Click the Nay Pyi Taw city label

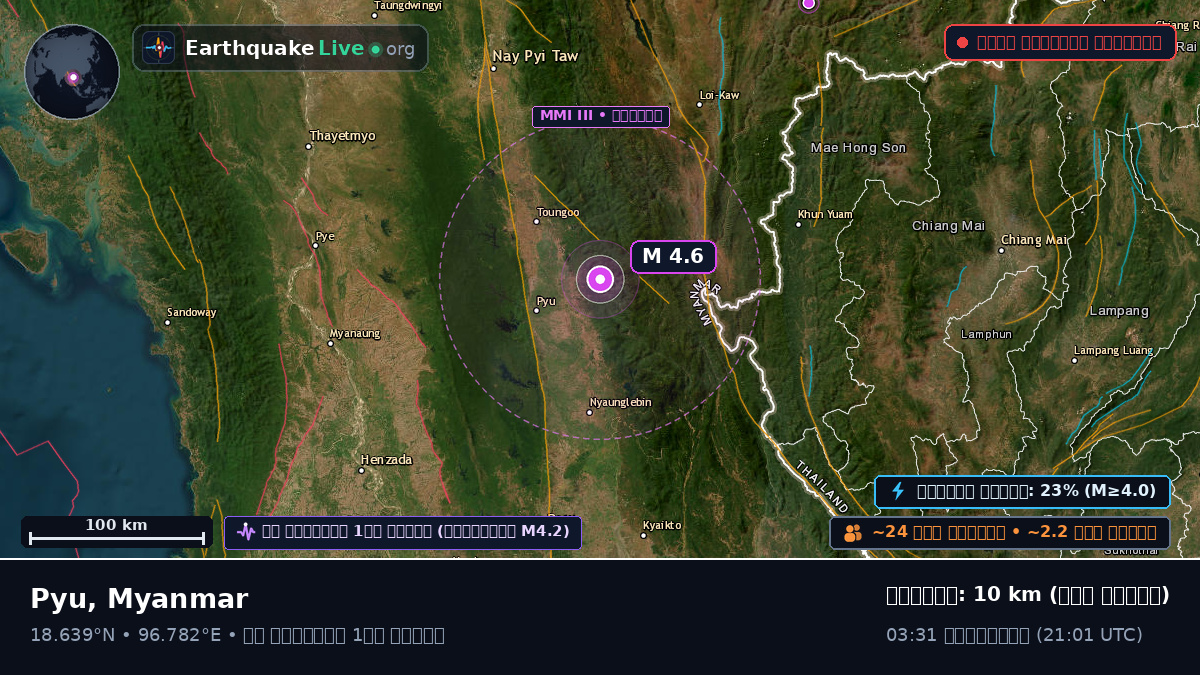535,57
